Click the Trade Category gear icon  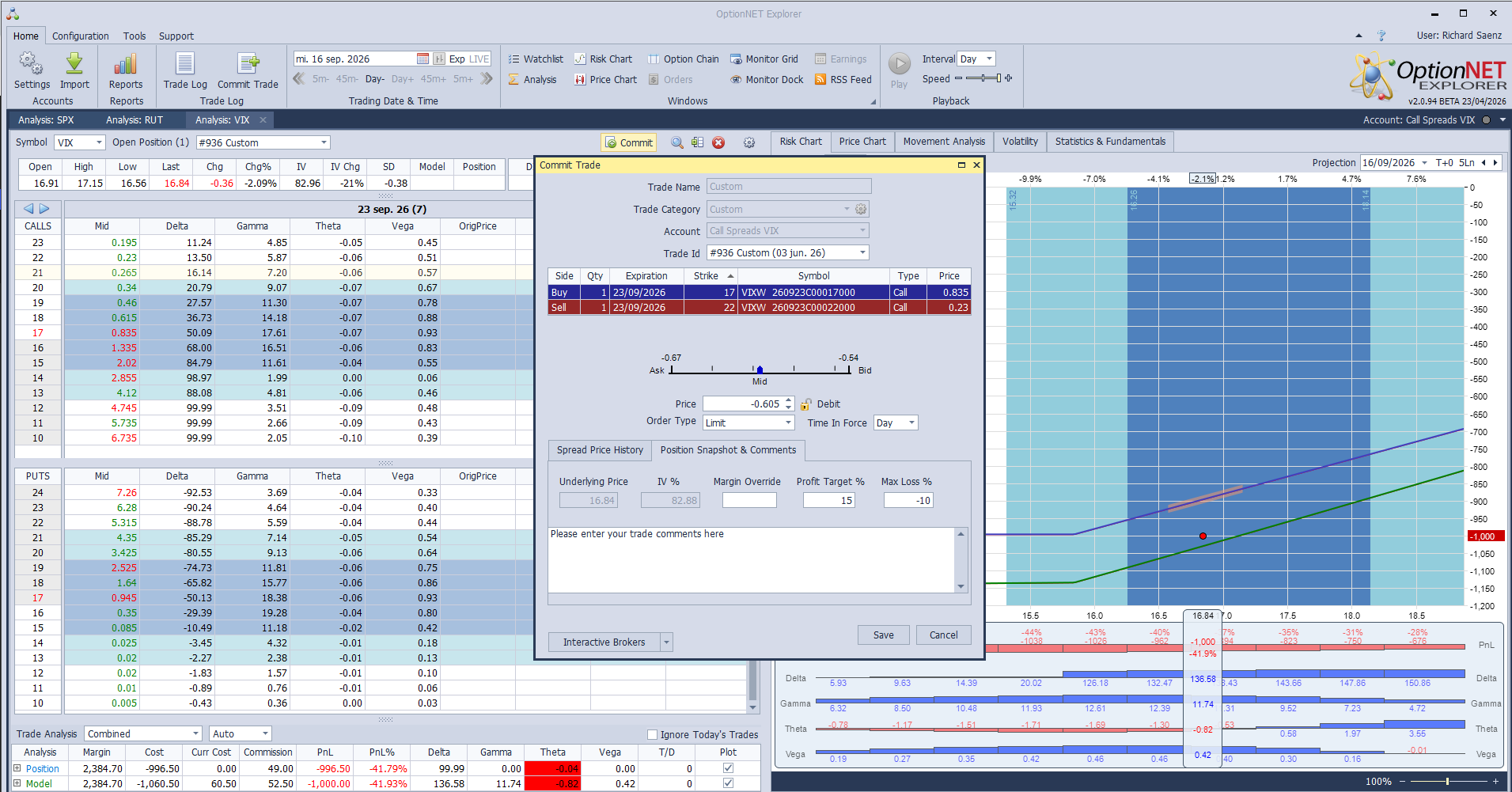pyautogui.click(x=861, y=209)
